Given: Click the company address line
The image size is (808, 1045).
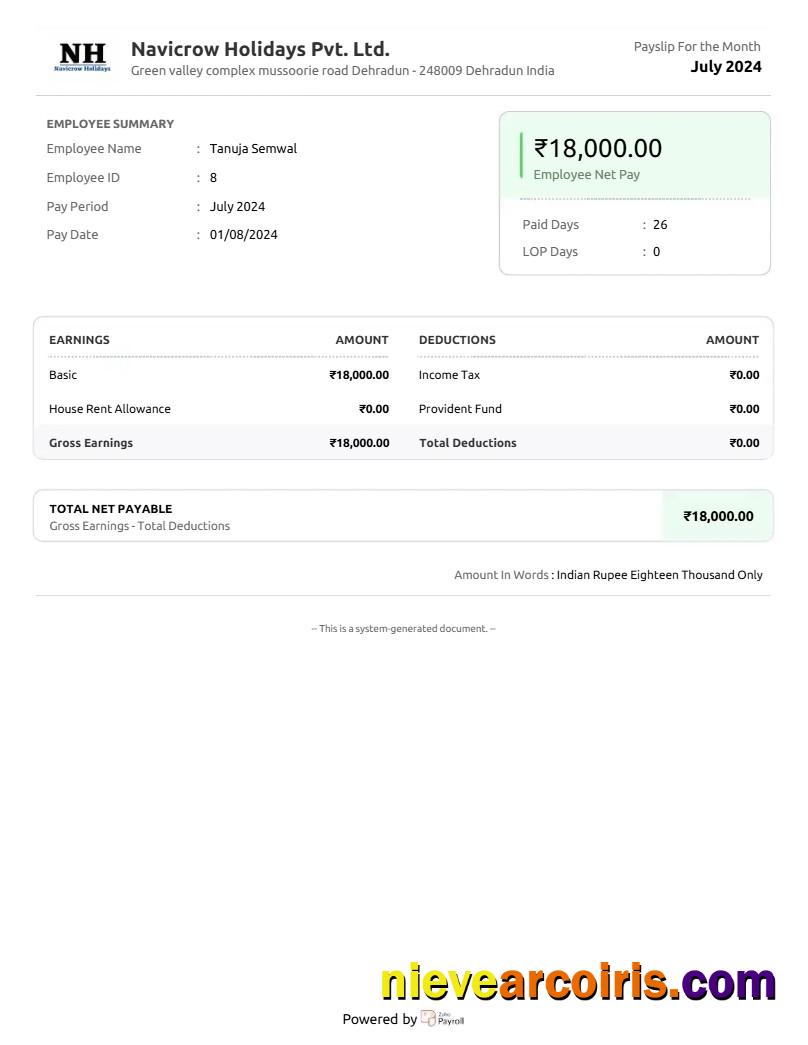Looking at the screenshot, I should pyautogui.click(x=342, y=71).
